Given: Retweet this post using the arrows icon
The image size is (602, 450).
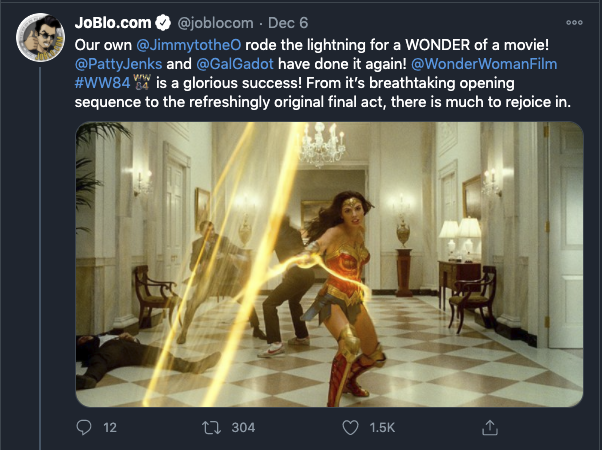Looking at the screenshot, I should click(x=212, y=427).
